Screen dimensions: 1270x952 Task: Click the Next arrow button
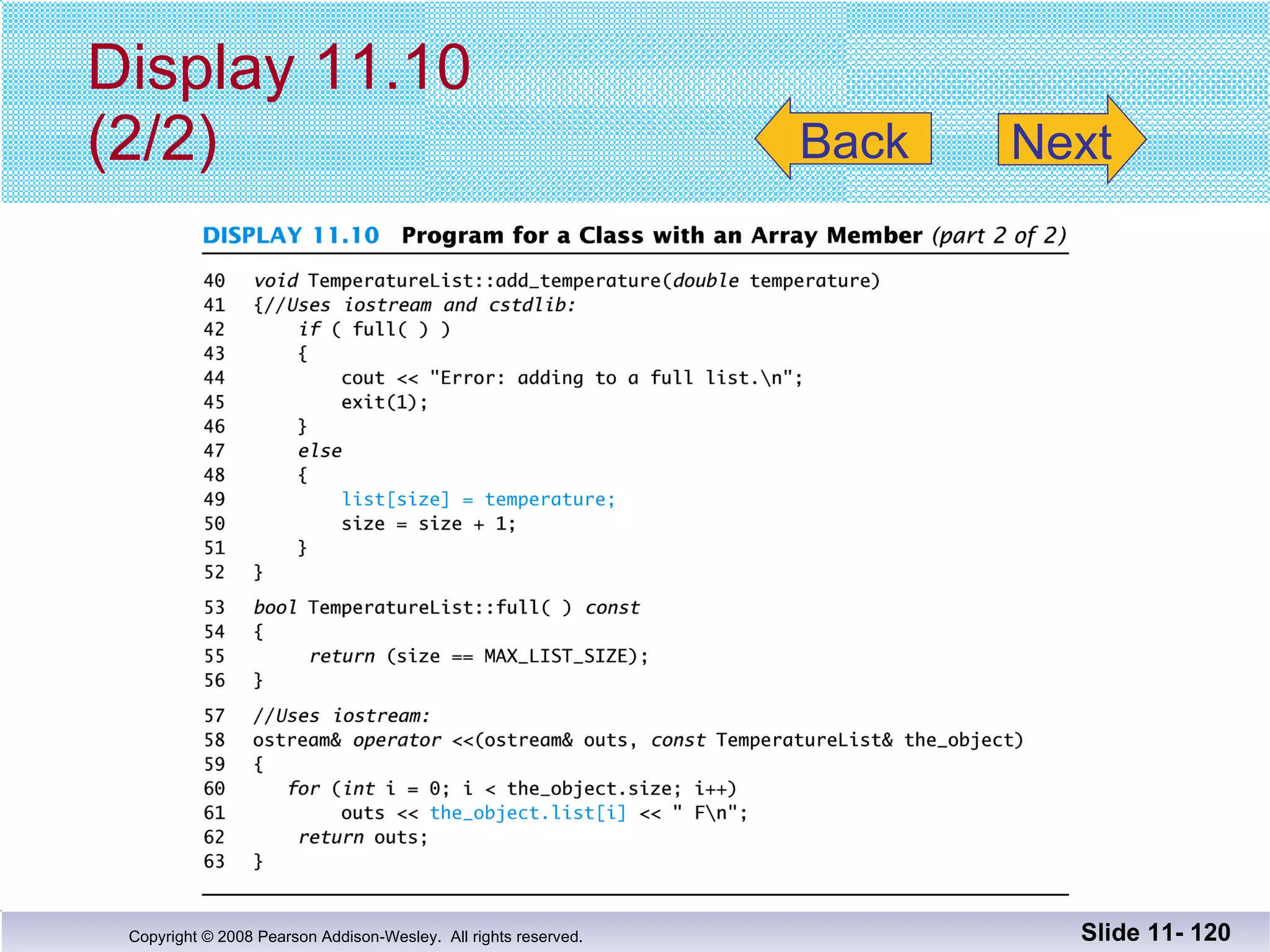tap(1064, 141)
